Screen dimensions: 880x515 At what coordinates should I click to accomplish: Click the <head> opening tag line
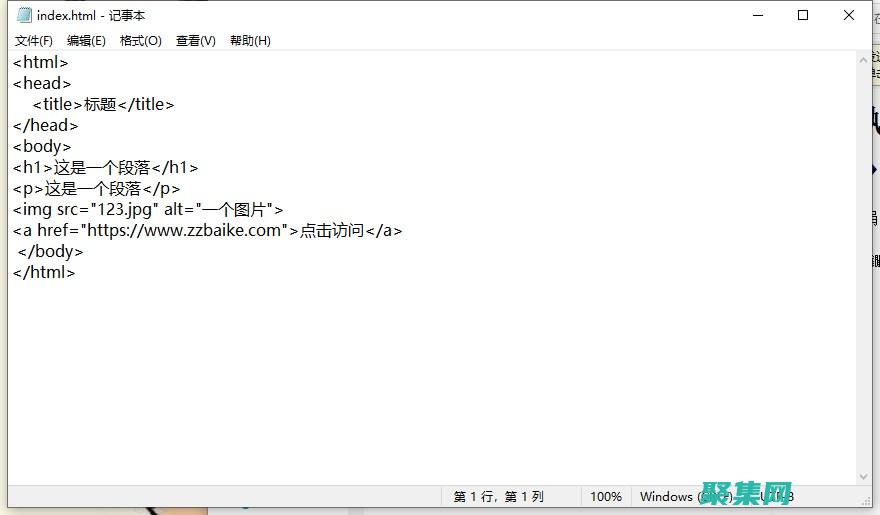[42, 84]
